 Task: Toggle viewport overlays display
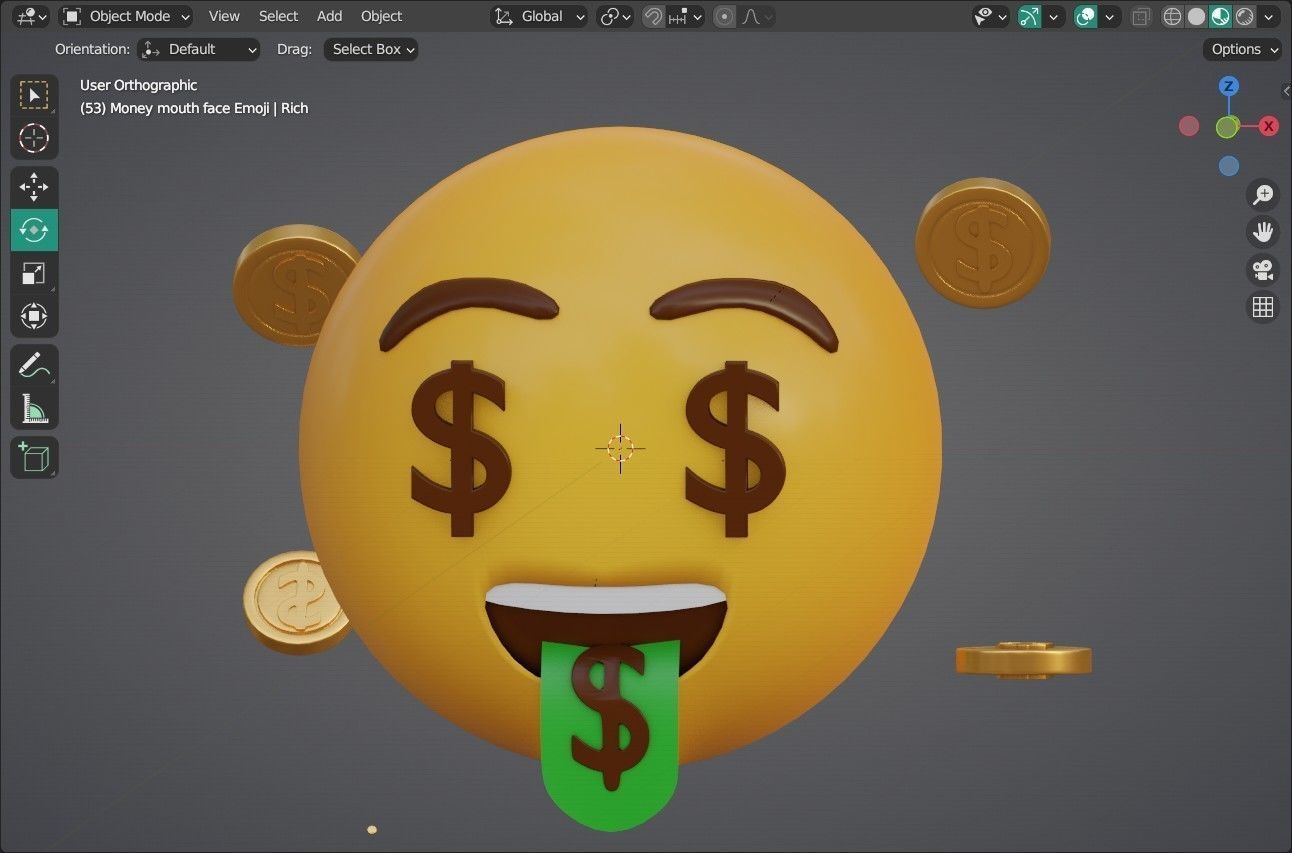point(1085,16)
